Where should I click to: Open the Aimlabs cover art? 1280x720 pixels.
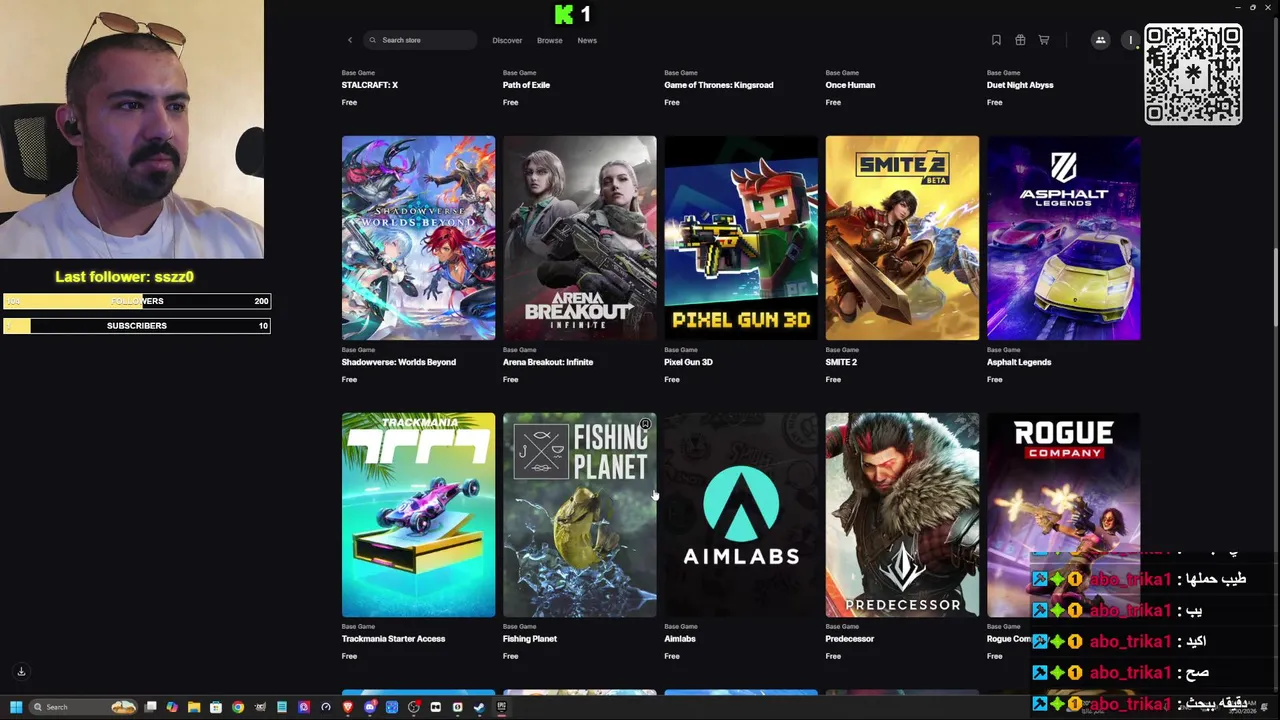[741, 515]
